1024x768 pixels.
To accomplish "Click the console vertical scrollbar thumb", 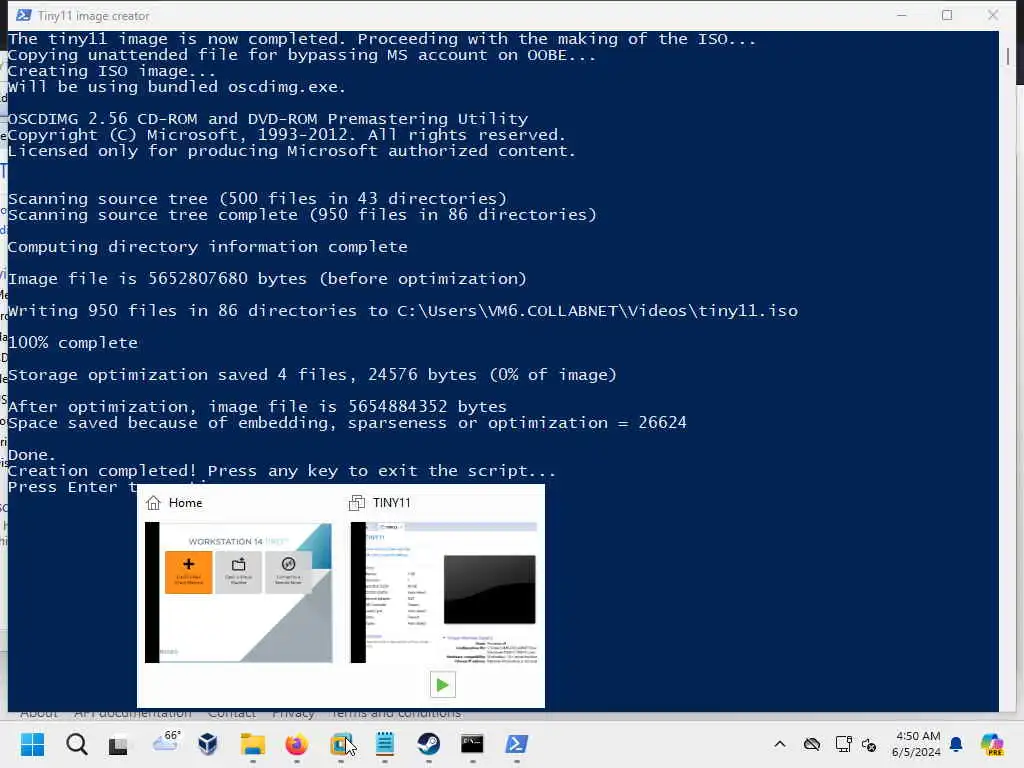I will click(x=1008, y=56).
